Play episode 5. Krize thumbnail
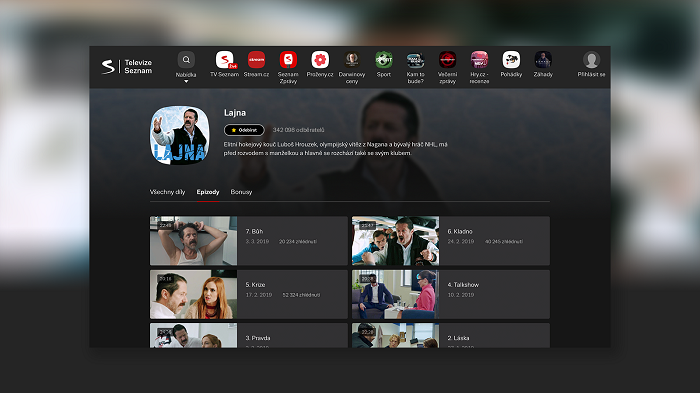 [193, 294]
